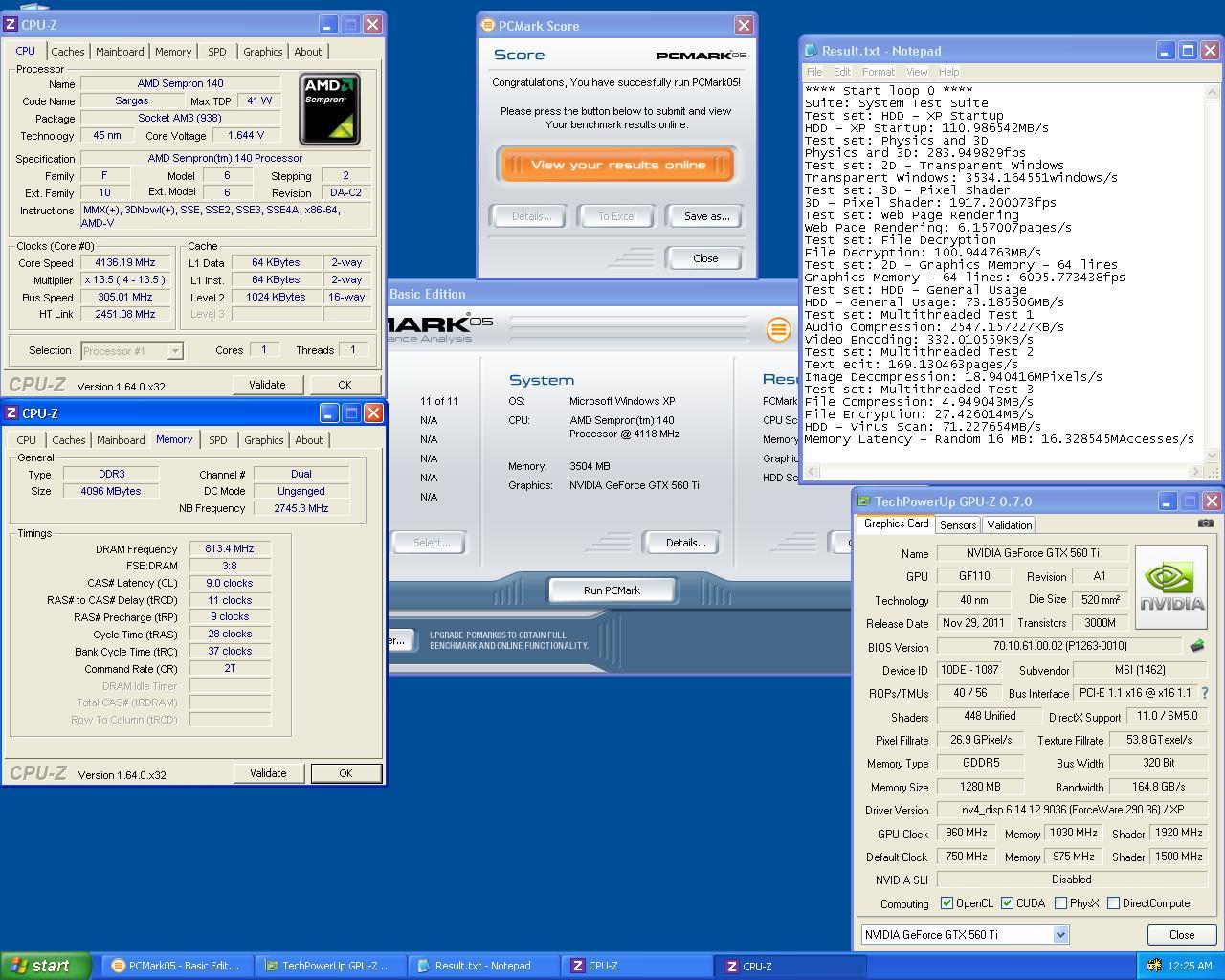The height and width of the screenshot is (980, 1225).
Task: Open the View menu in Notepad
Action: [917, 72]
